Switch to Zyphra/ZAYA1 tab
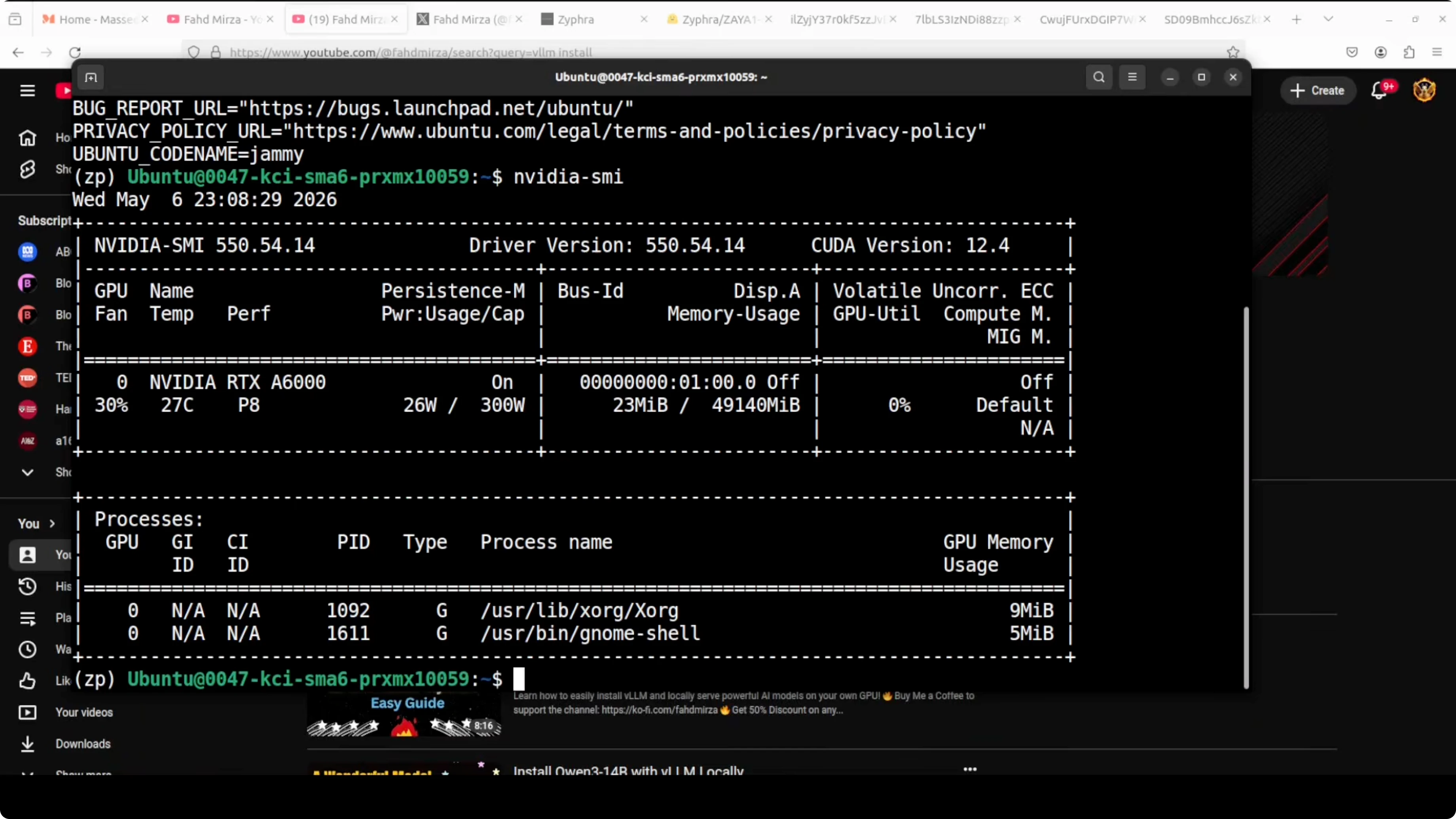The width and height of the screenshot is (1456, 819). pyautogui.click(x=719, y=19)
